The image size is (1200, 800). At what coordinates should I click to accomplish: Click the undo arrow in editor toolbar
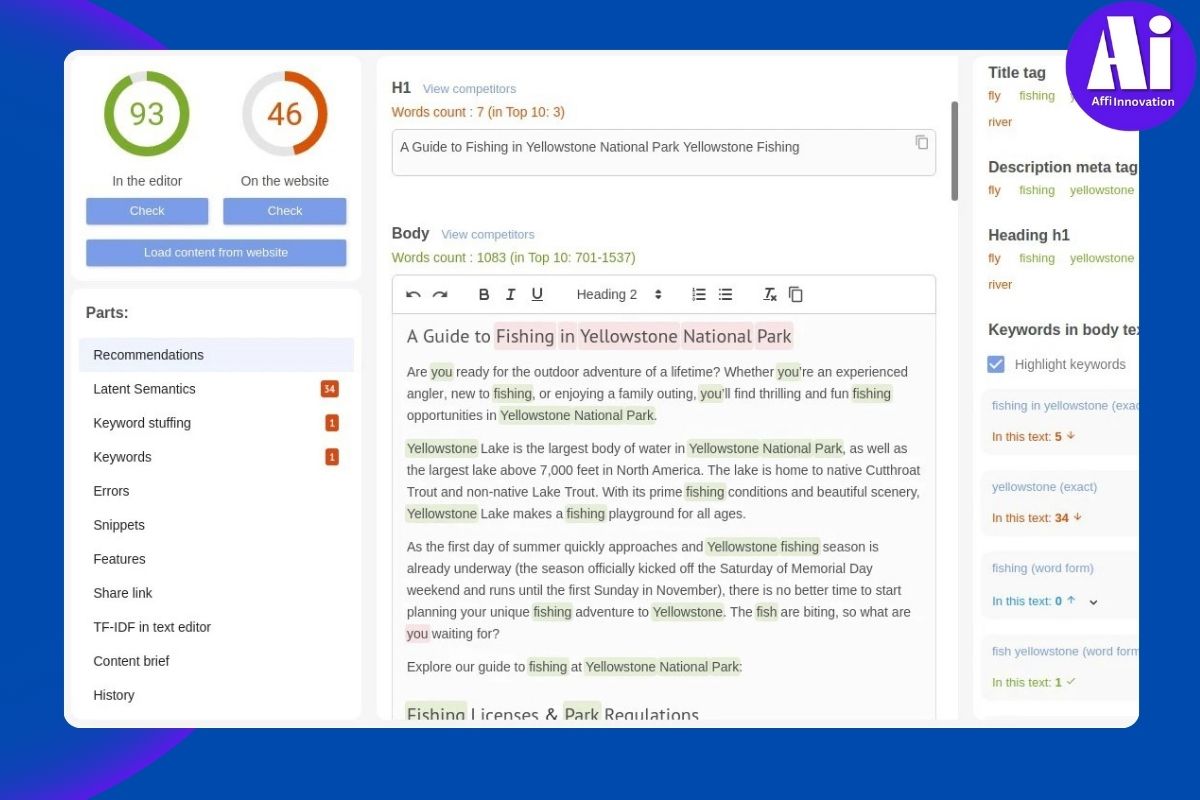click(x=413, y=294)
